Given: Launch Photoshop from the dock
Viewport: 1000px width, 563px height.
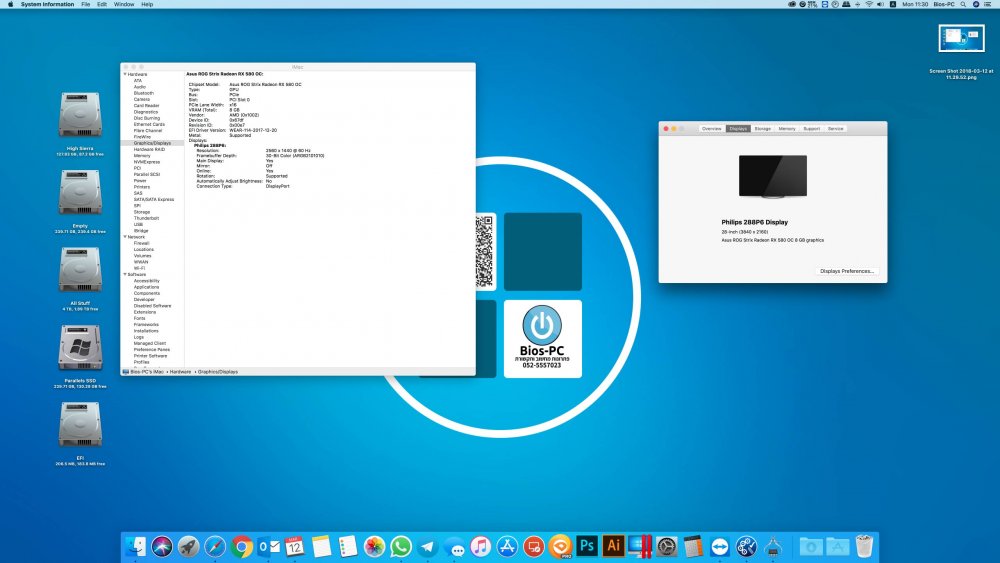Looking at the screenshot, I should (587, 546).
